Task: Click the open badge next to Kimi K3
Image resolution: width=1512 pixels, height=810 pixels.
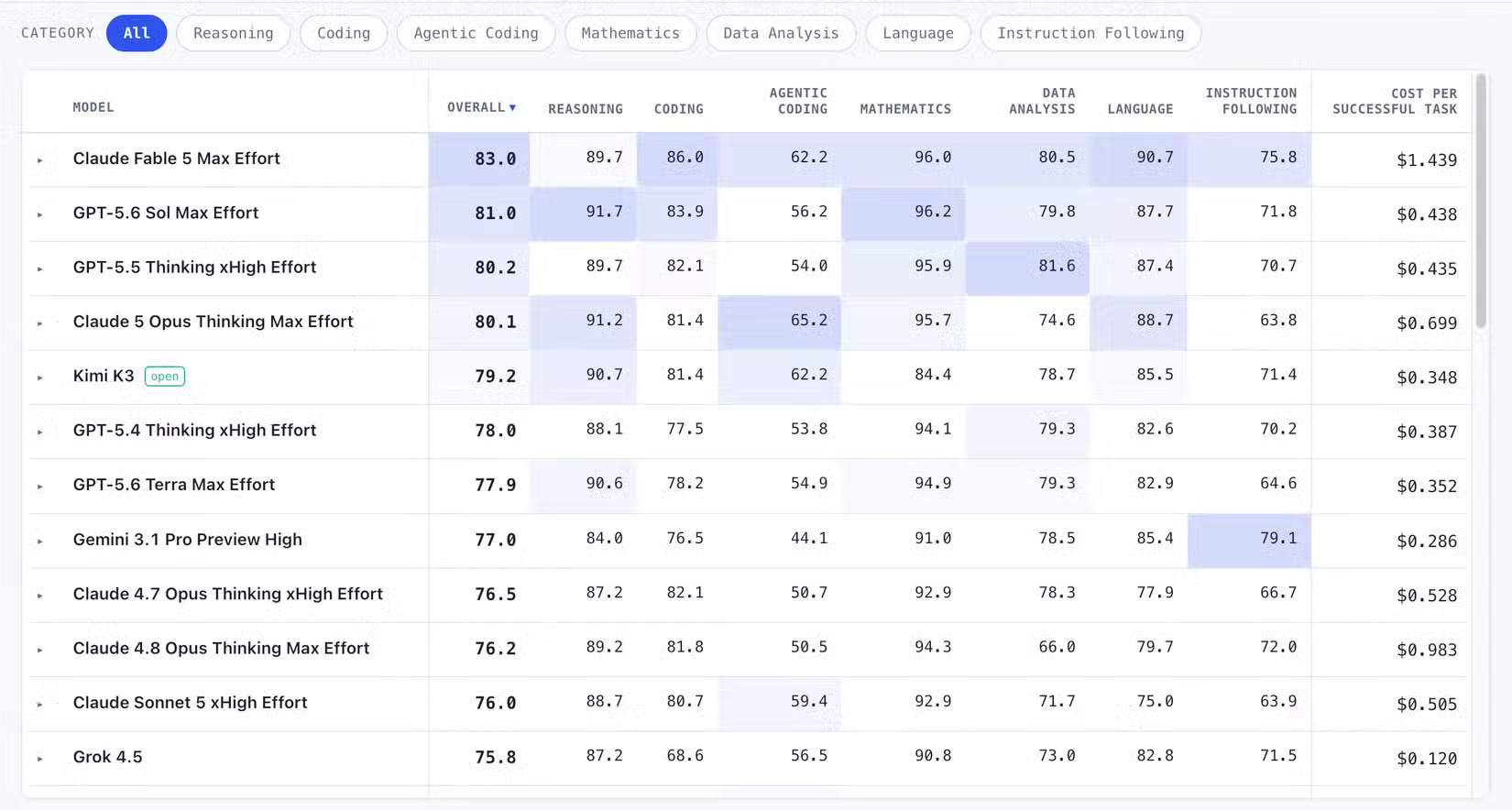Action: (165, 377)
